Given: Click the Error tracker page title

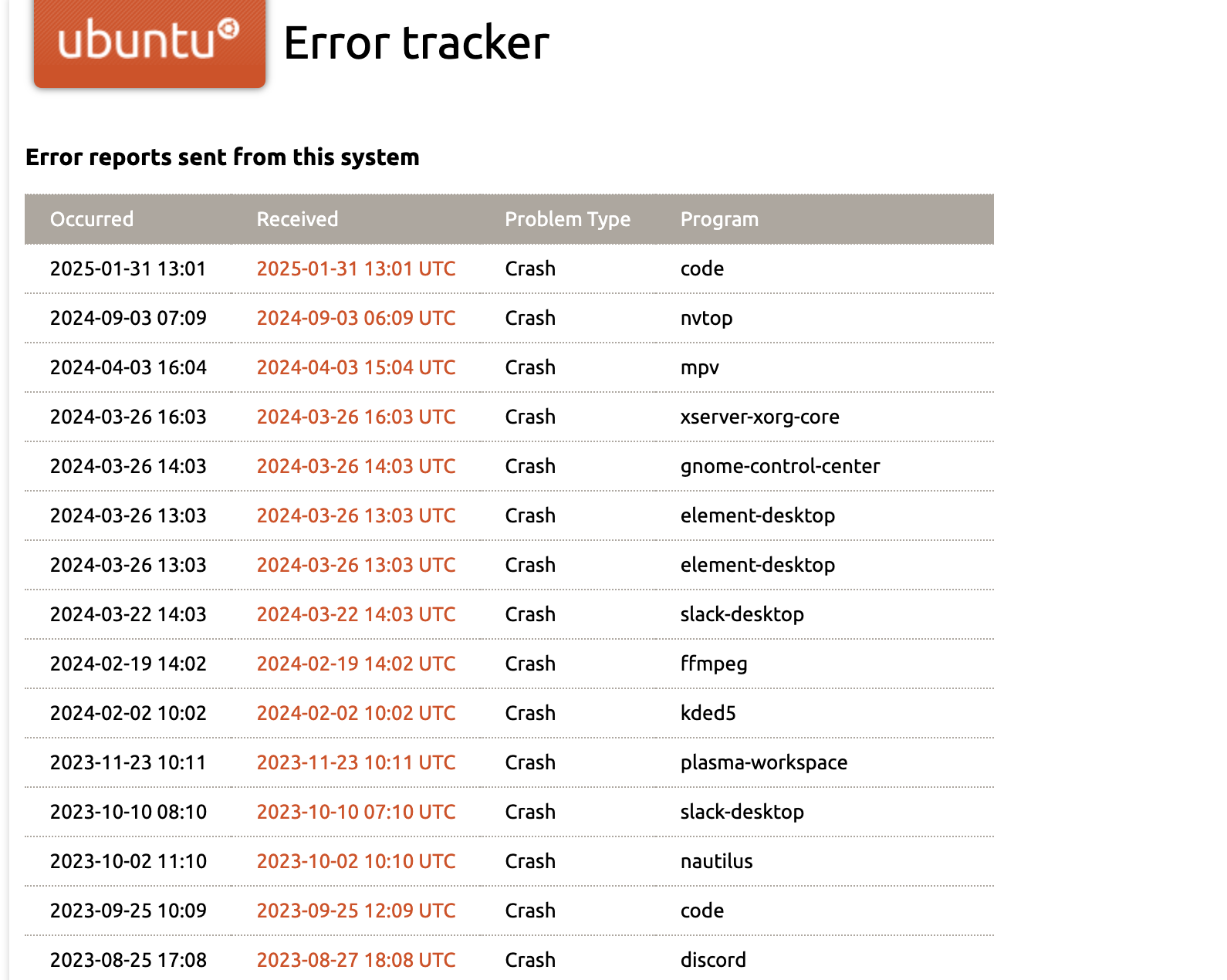Looking at the screenshot, I should pyautogui.click(x=417, y=42).
